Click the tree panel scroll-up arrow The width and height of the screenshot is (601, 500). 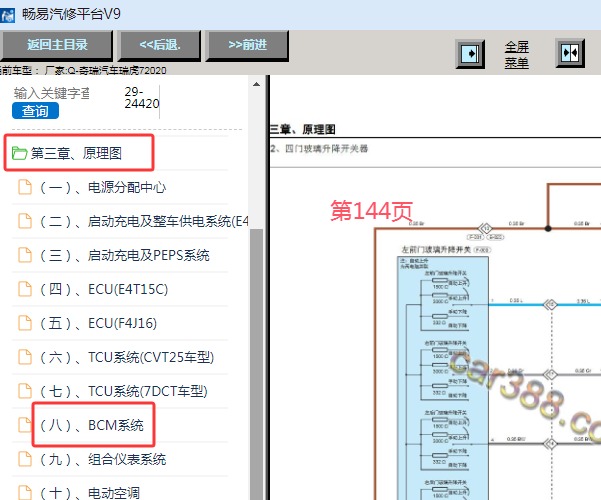tap(256, 84)
